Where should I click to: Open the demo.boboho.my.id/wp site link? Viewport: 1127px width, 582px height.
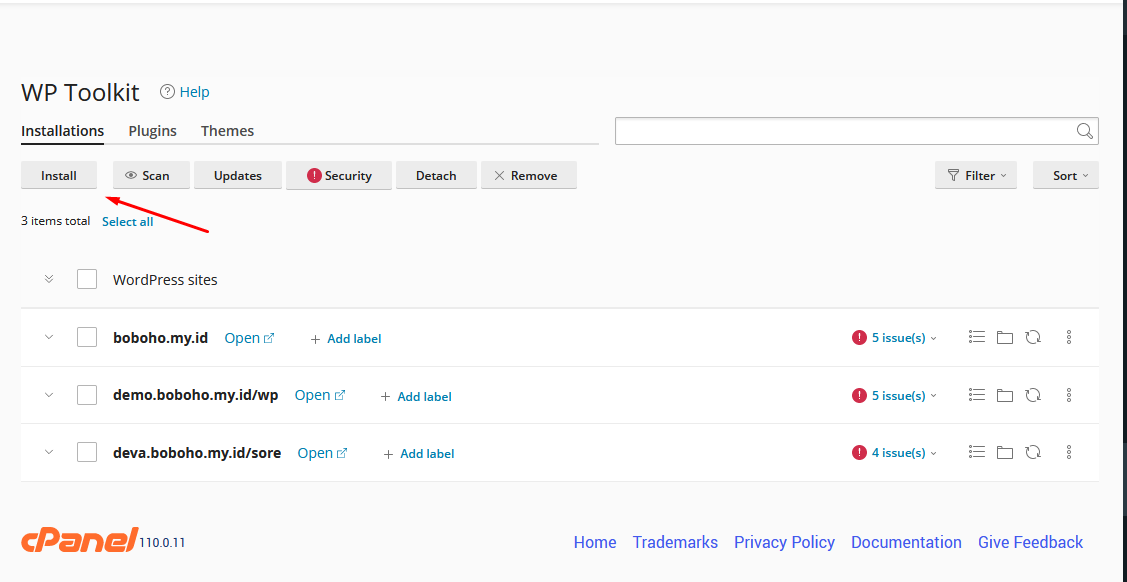click(x=320, y=395)
